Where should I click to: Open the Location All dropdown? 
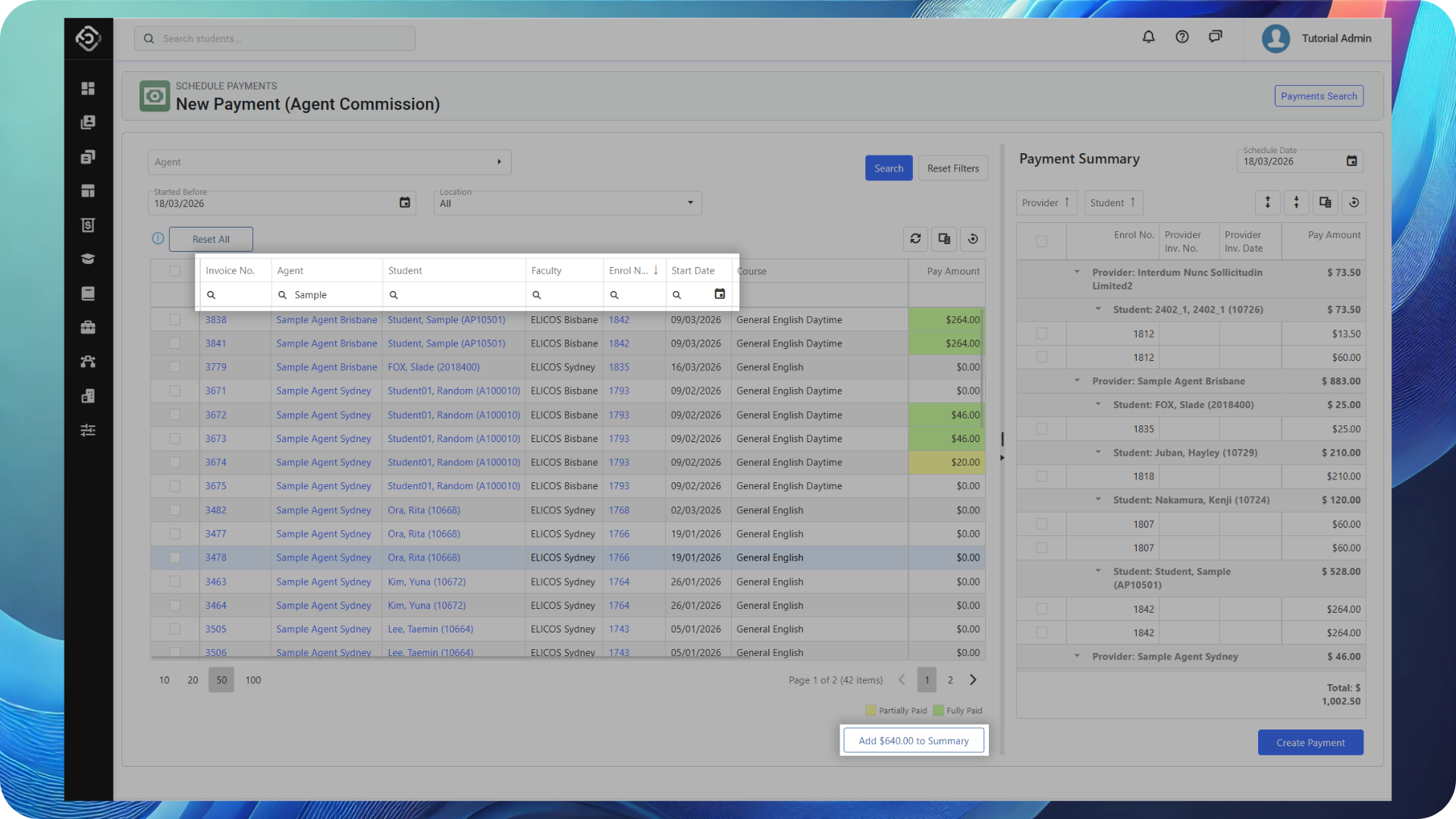567,203
